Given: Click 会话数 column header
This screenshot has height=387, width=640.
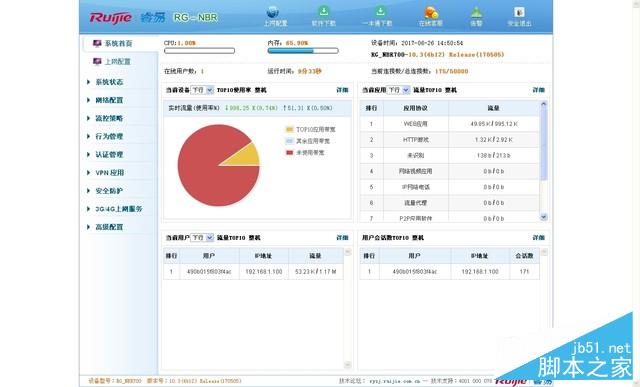Looking at the screenshot, I should pos(524,256).
